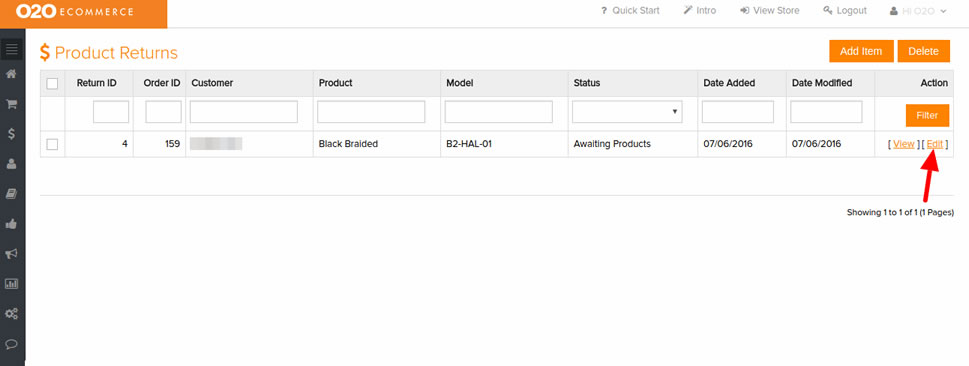Screen dimensions: 969x366
Task: Open the shopping cart icon in sidebar
Action: pos(11,104)
